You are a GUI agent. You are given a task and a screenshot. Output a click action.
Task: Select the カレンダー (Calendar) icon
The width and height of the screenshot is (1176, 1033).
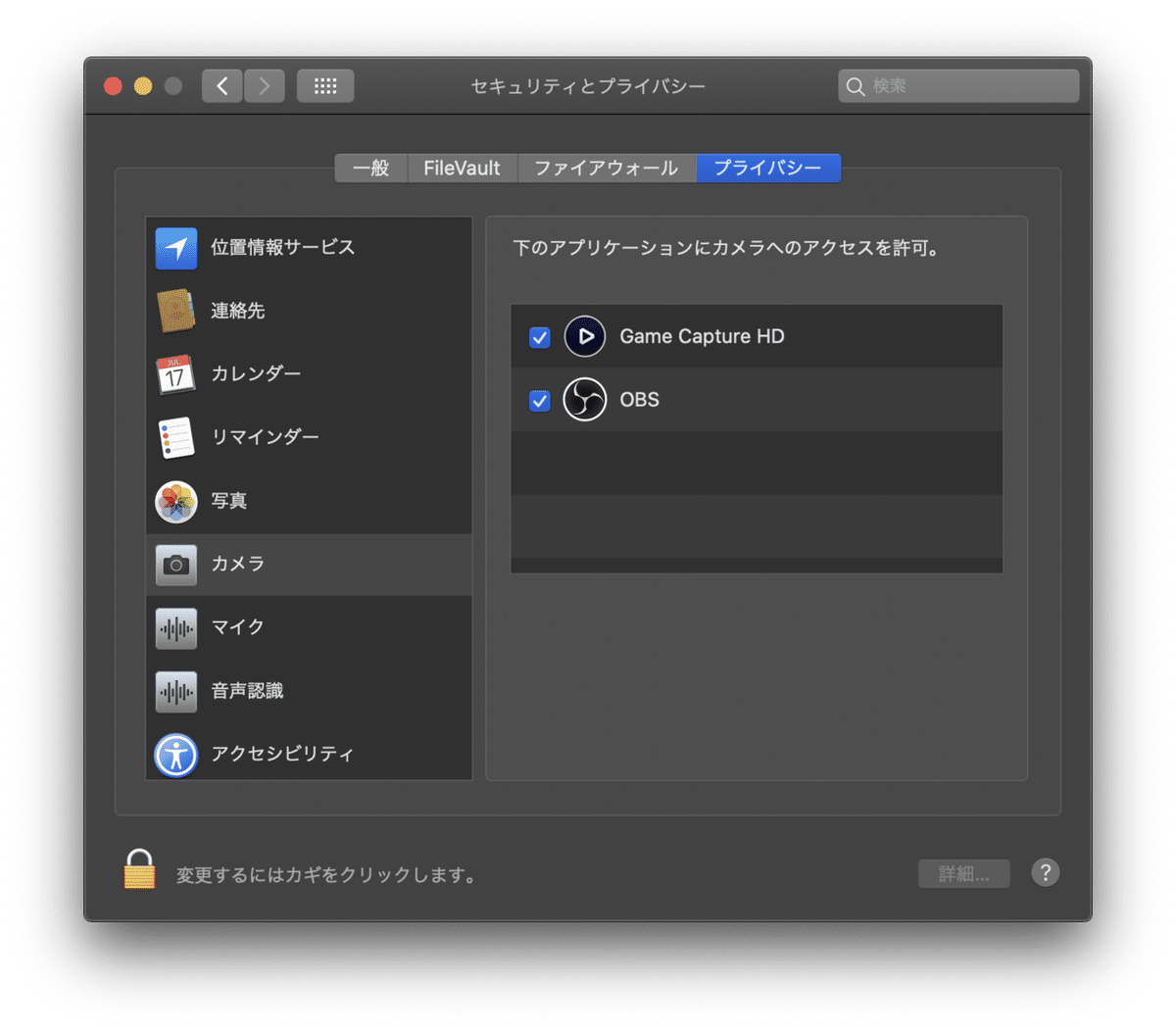pyautogui.click(x=176, y=373)
